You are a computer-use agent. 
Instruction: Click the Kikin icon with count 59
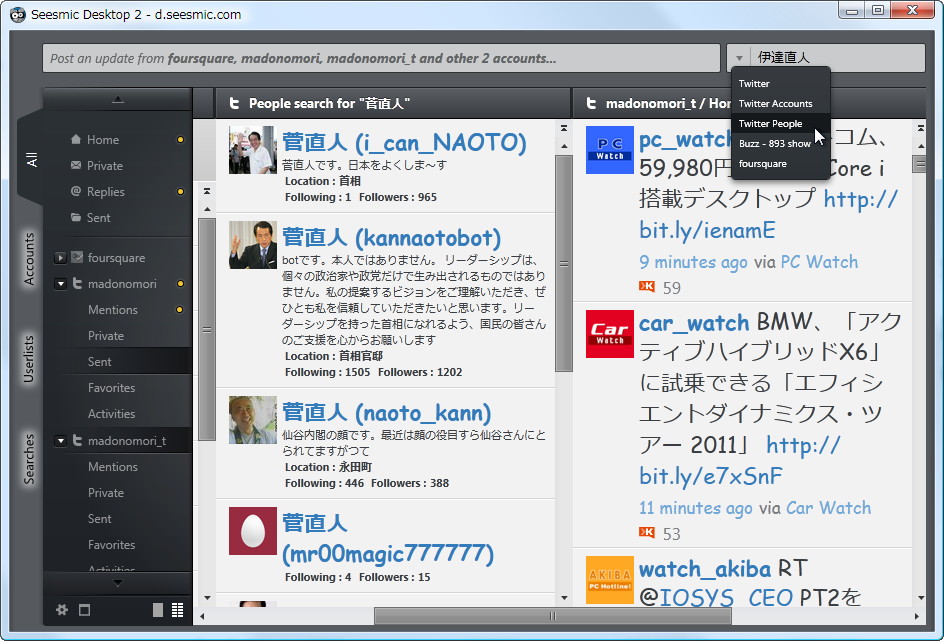pyautogui.click(x=647, y=286)
